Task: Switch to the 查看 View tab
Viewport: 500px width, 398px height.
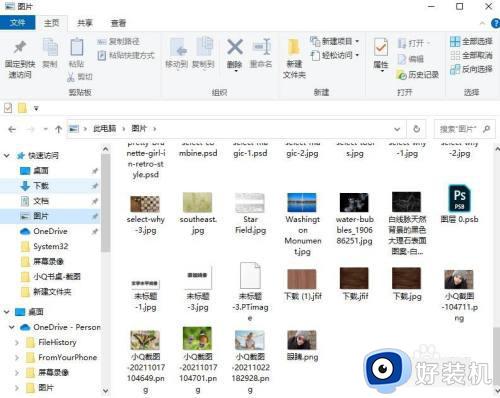Action: pos(118,23)
